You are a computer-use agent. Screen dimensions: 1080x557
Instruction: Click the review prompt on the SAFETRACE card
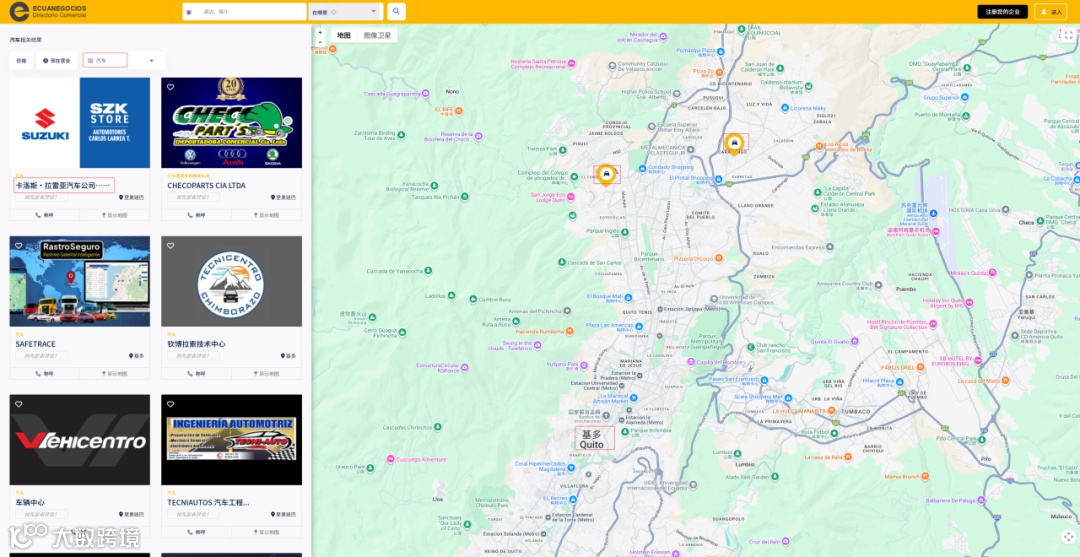tap(41, 355)
